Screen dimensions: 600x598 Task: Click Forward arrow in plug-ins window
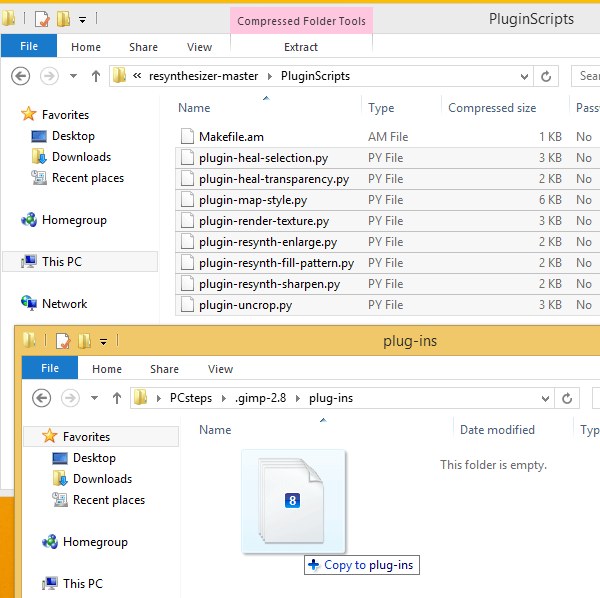[70, 398]
